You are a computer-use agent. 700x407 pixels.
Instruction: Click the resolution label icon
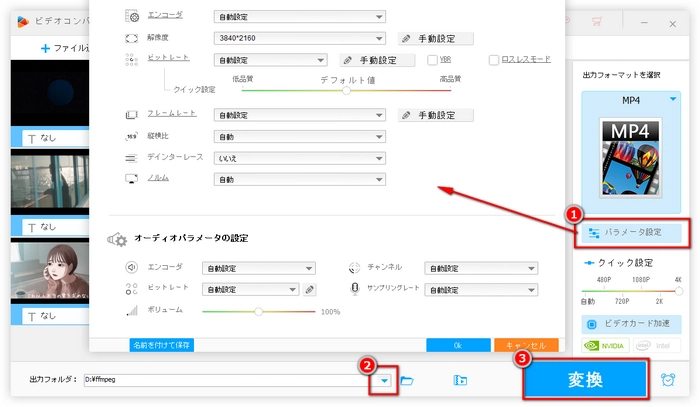[131, 38]
